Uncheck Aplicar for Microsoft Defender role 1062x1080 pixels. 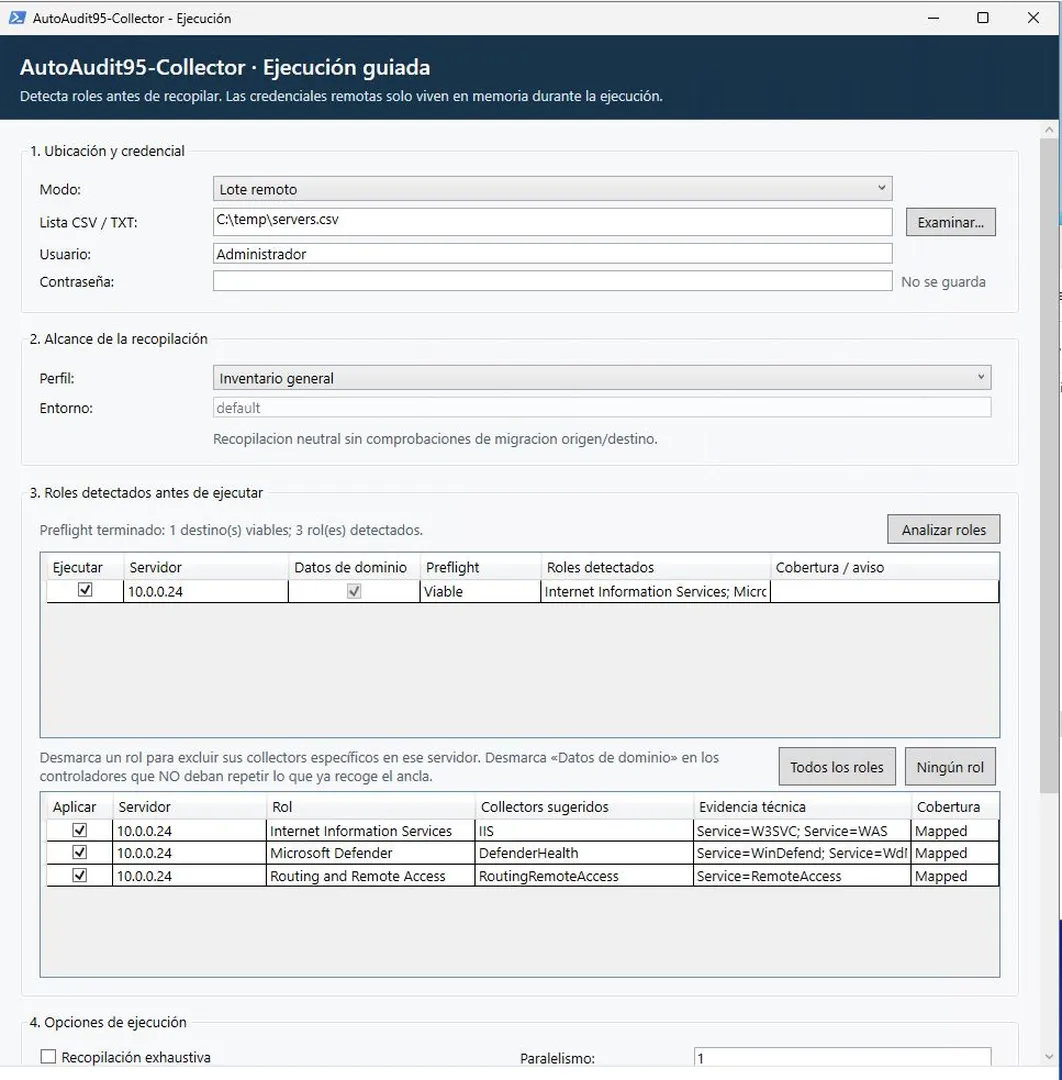pyautogui.click(x=80, y=853)
